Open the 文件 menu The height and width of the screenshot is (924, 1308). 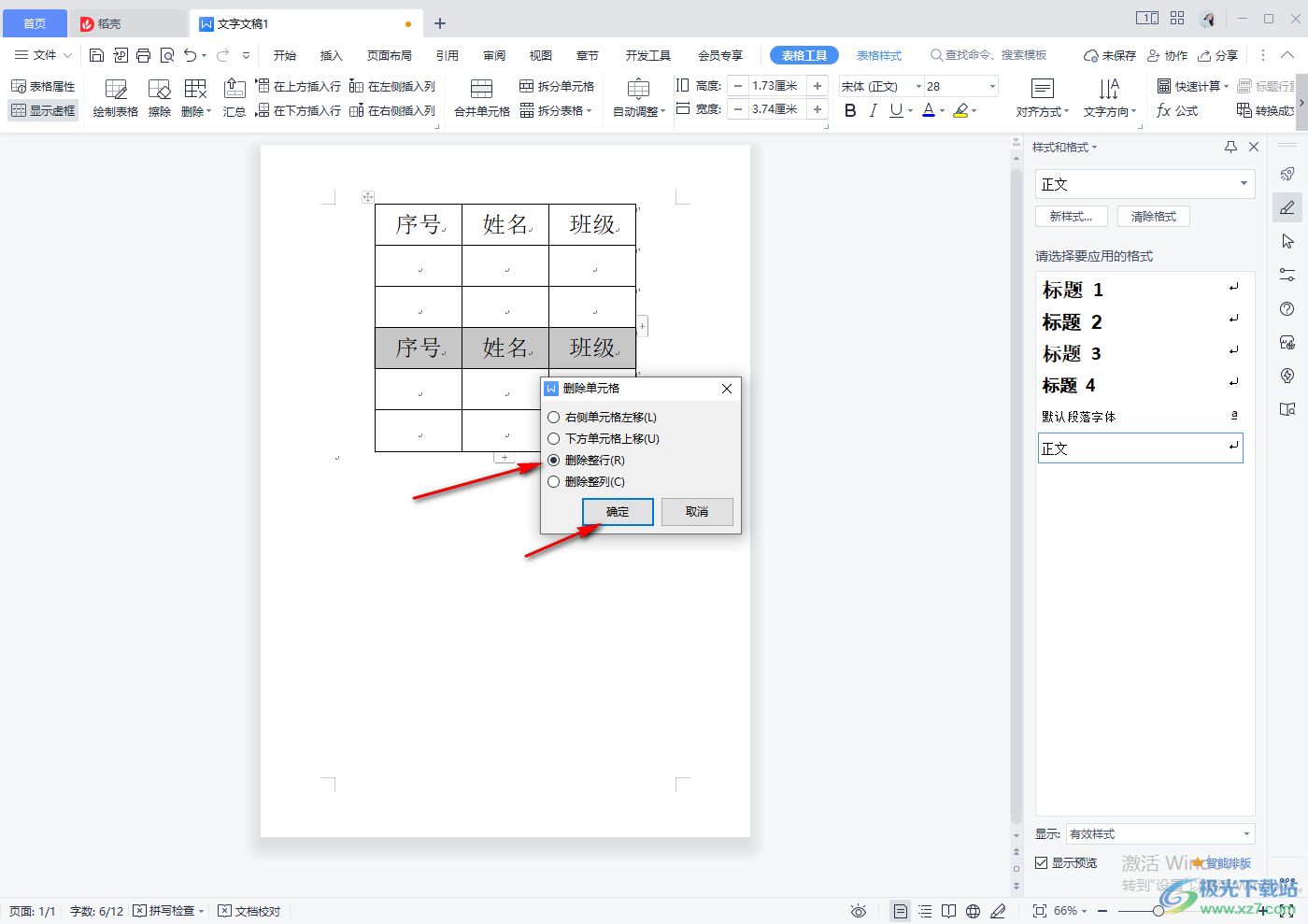(43, 55)
